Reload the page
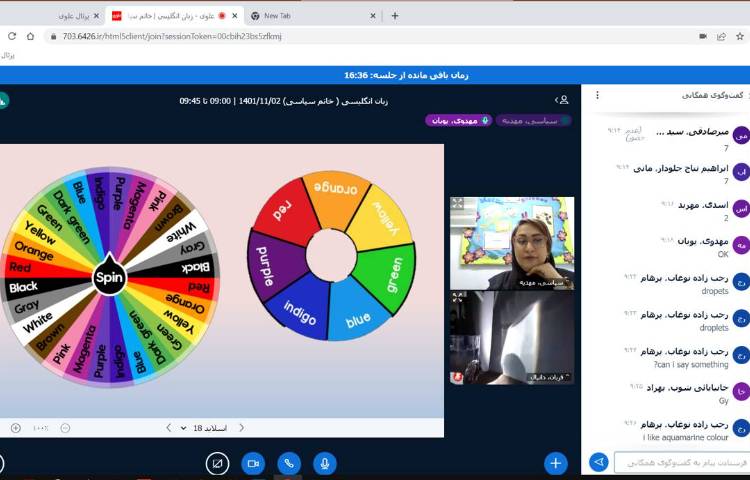Viewport: 750px width, 480px height. click(x=12, y=36)
